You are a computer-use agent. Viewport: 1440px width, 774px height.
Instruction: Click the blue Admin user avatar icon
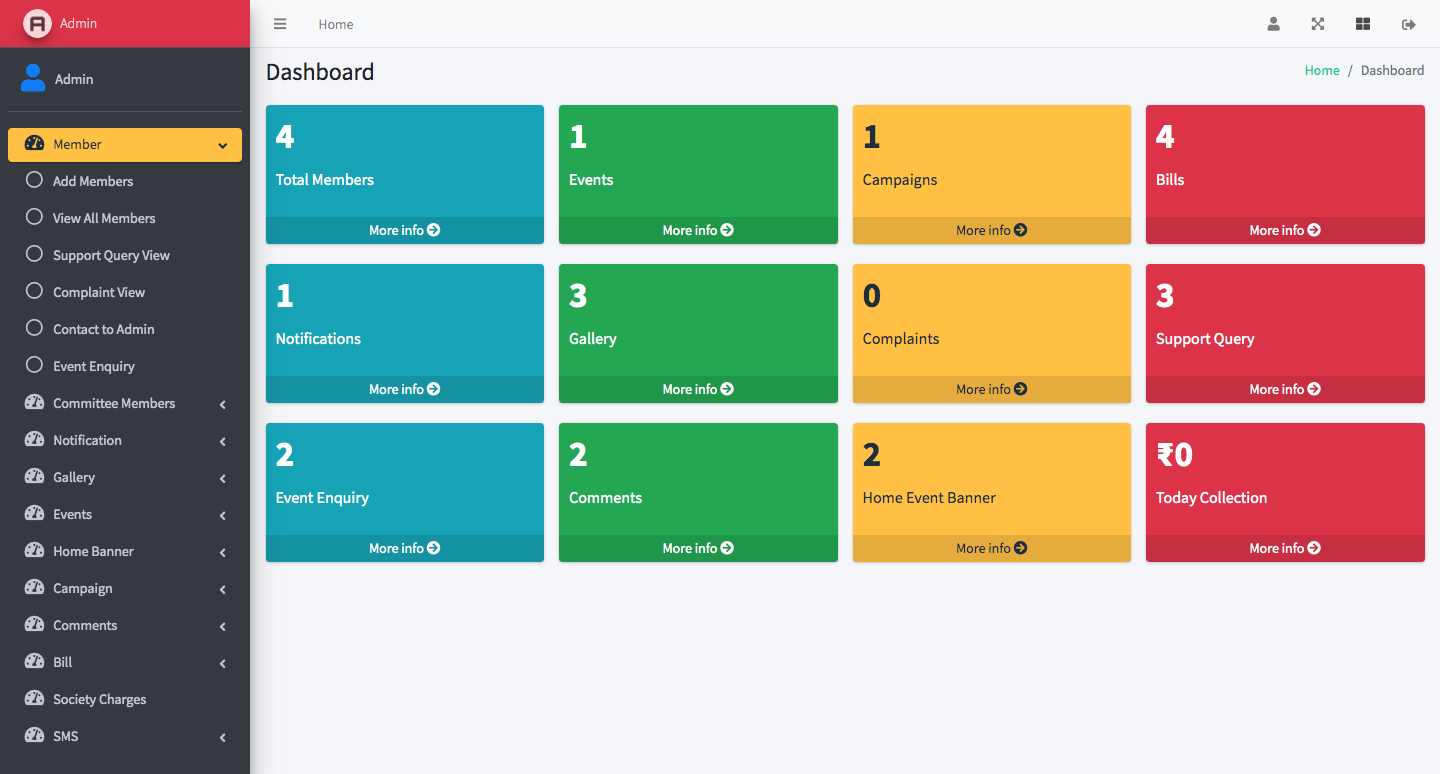(x=33, y=78)
